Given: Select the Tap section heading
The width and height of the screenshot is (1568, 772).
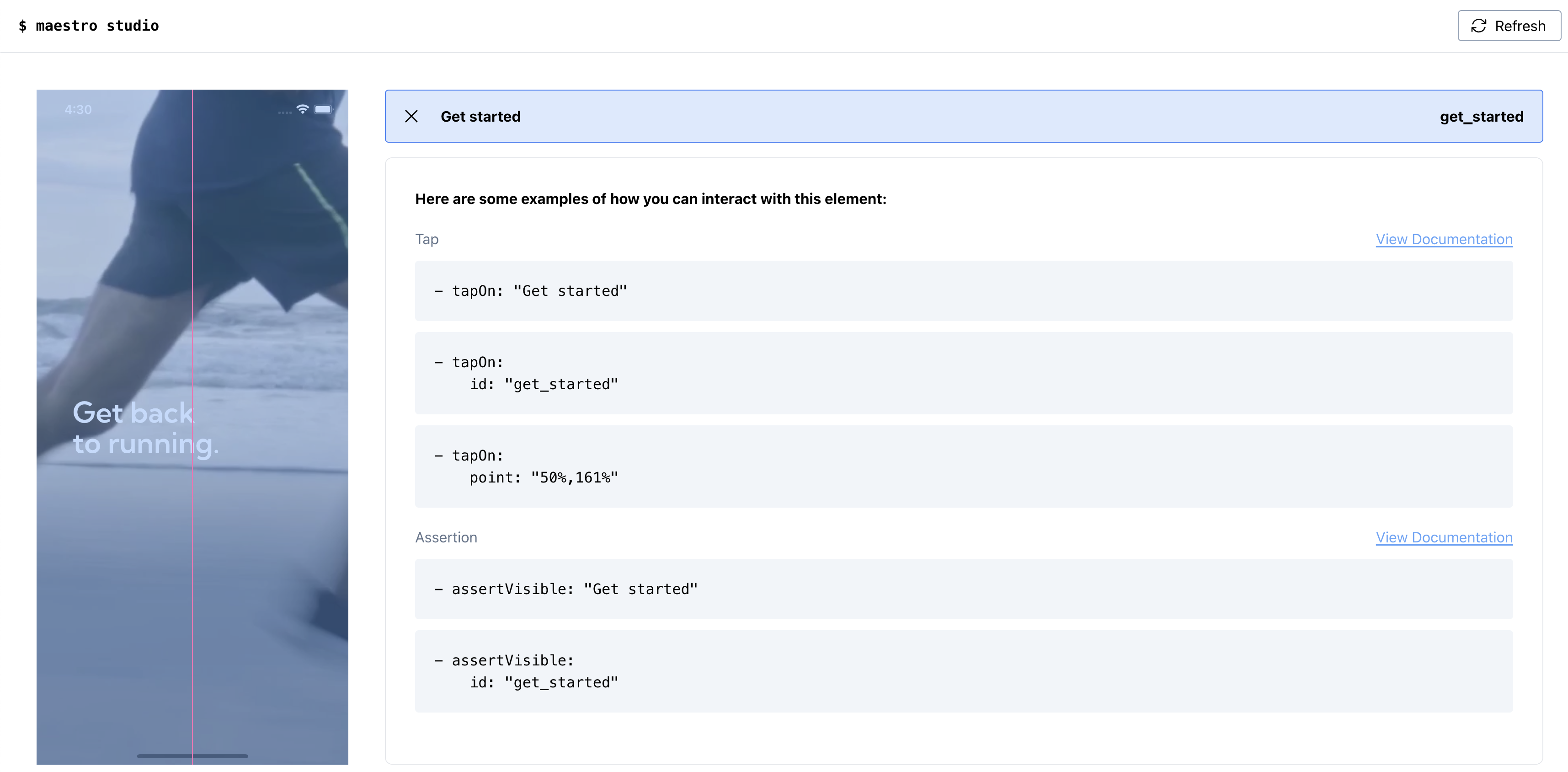Looking at the screenshot, I should click(427, 239).
